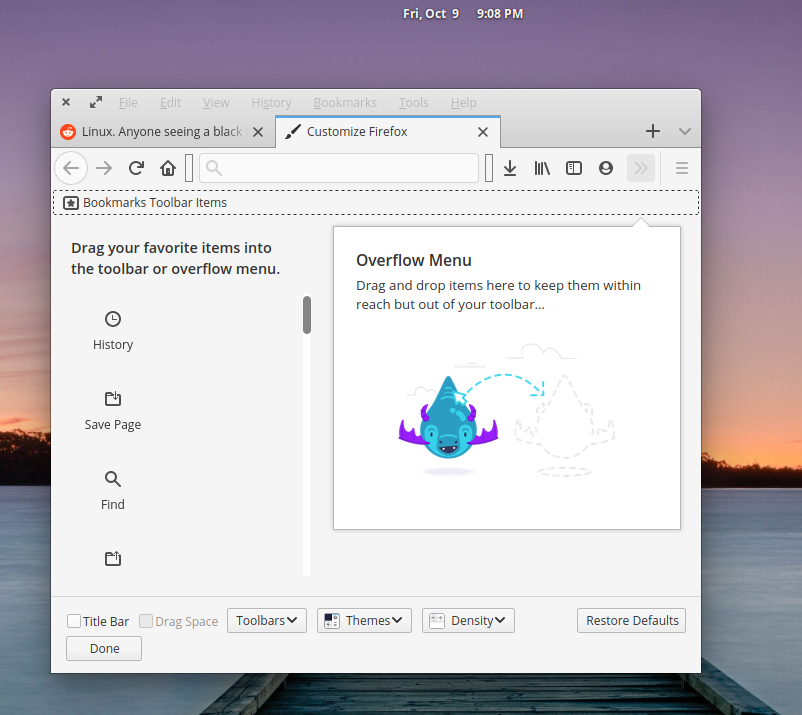Select the Customize Firefox tab
The height and width of the screenshot is (715, 802).
point(388,132)
